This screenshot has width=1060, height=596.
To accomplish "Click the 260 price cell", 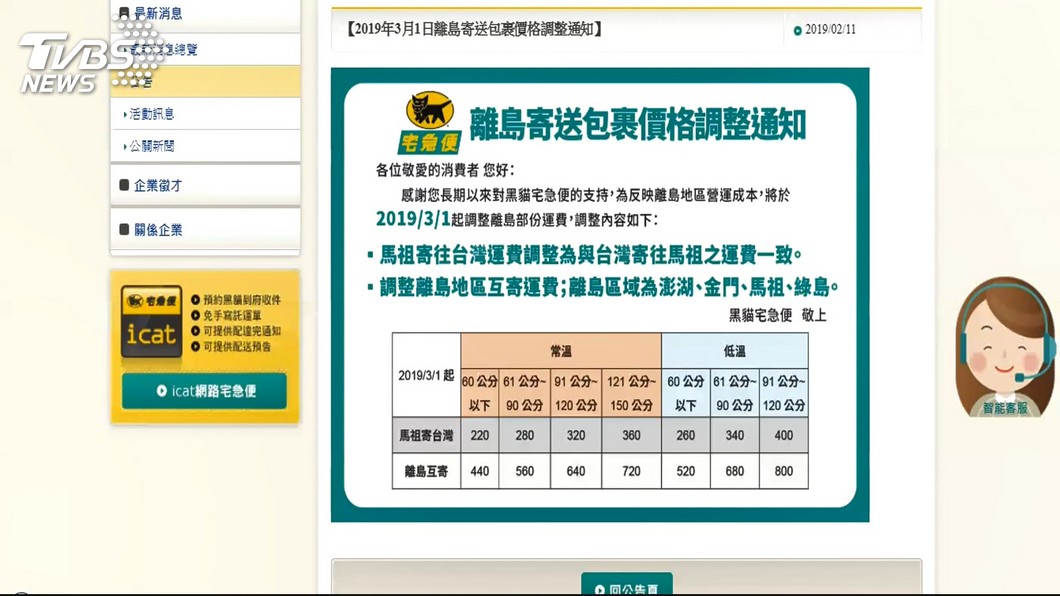I will [x=685, y=436].
